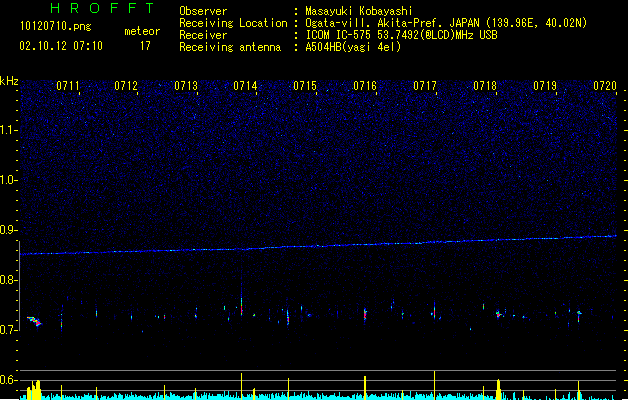This screenshot has width=629, height=400.
Task: Click the 0718 time marker
Action: tap(485, 86)
